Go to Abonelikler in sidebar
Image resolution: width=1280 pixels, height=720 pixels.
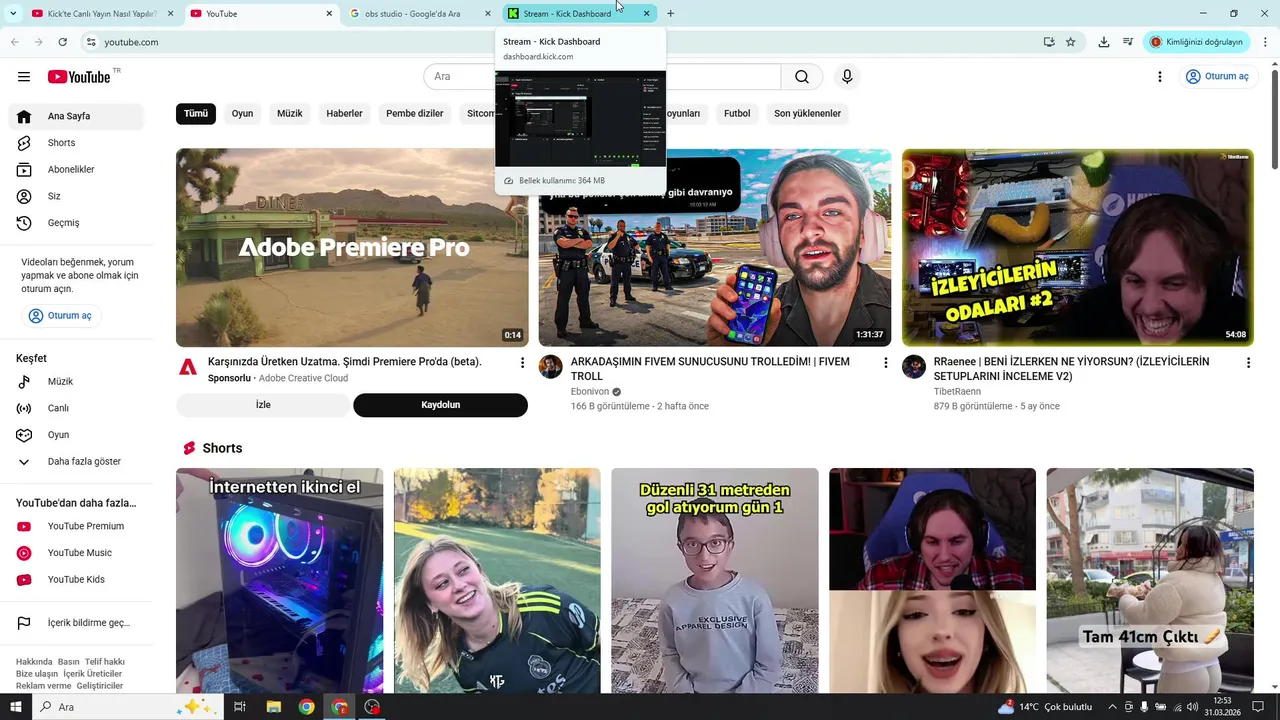pos(76,170)
